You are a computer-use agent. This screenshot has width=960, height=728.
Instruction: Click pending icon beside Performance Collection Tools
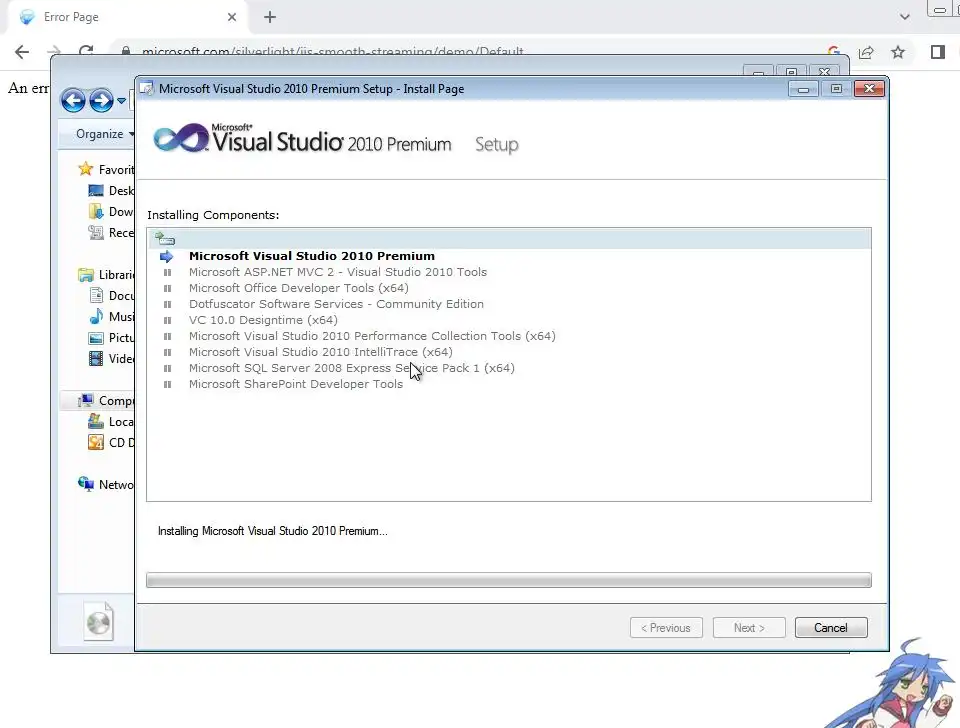tap(167, 336)
